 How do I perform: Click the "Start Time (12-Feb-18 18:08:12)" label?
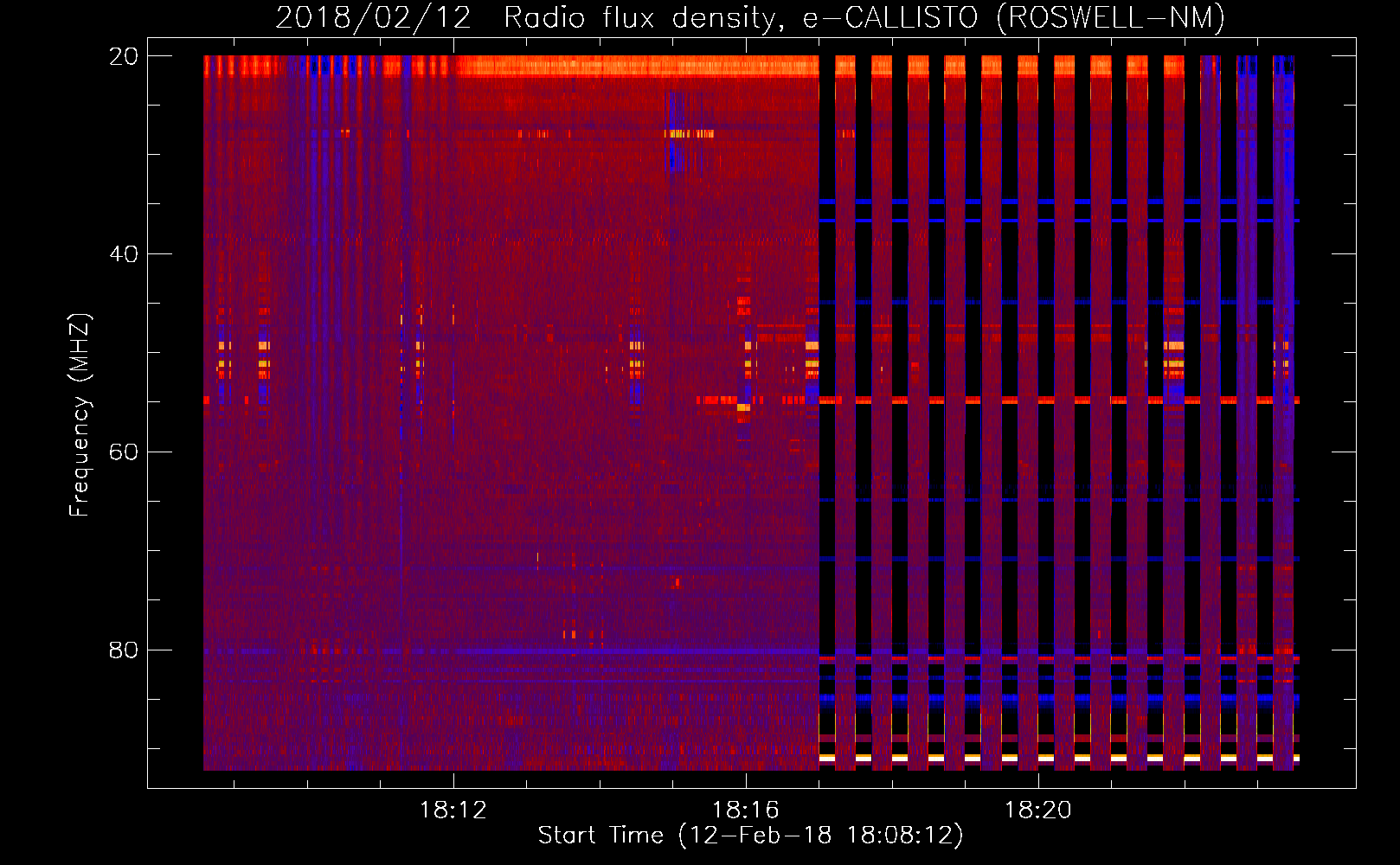pos(750,836)
